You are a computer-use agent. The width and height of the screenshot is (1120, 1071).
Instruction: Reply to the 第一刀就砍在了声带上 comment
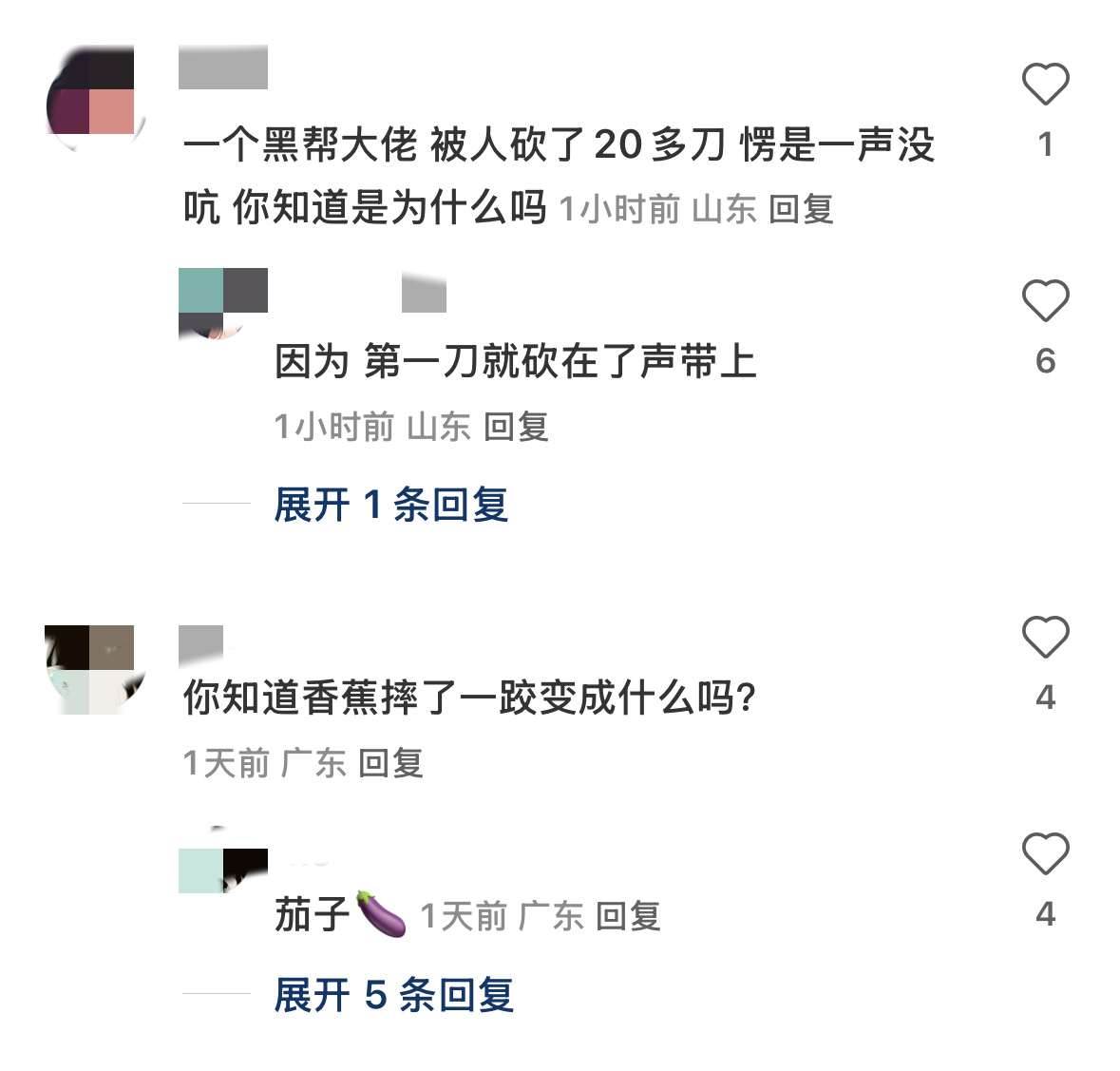(516, 427)
